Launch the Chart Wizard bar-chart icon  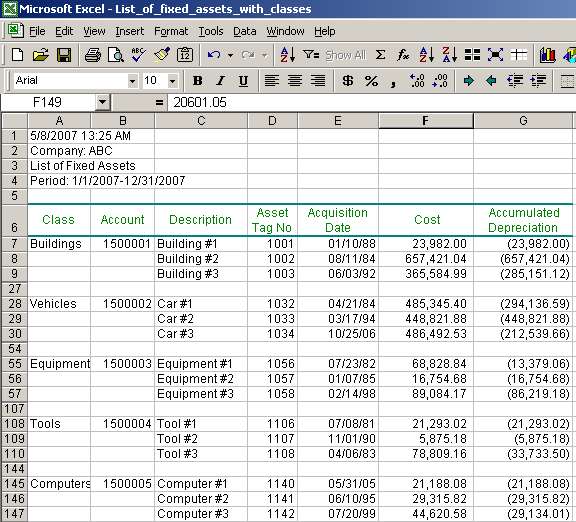(547, 55)
